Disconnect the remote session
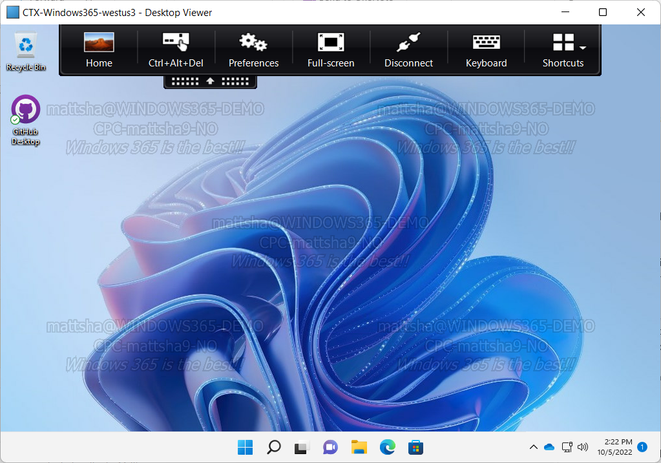Screen dimensions: 661x463 pyautogui.click(x=408, y=49)
